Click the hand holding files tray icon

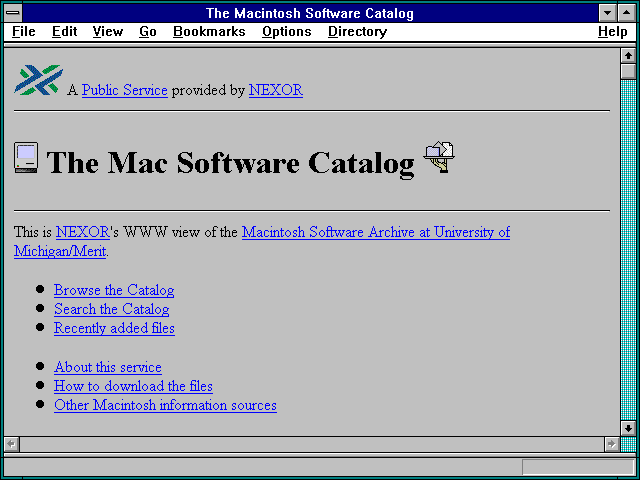pos(439,157)
